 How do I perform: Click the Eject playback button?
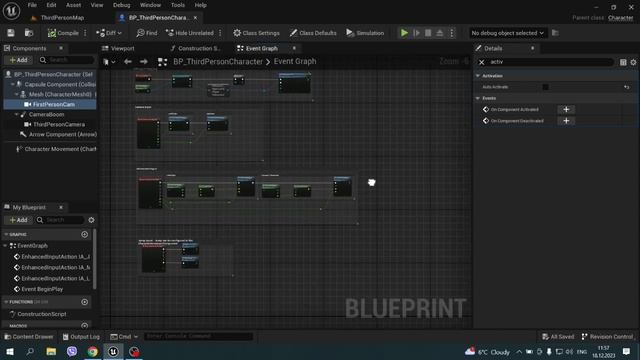click(440, 33)
